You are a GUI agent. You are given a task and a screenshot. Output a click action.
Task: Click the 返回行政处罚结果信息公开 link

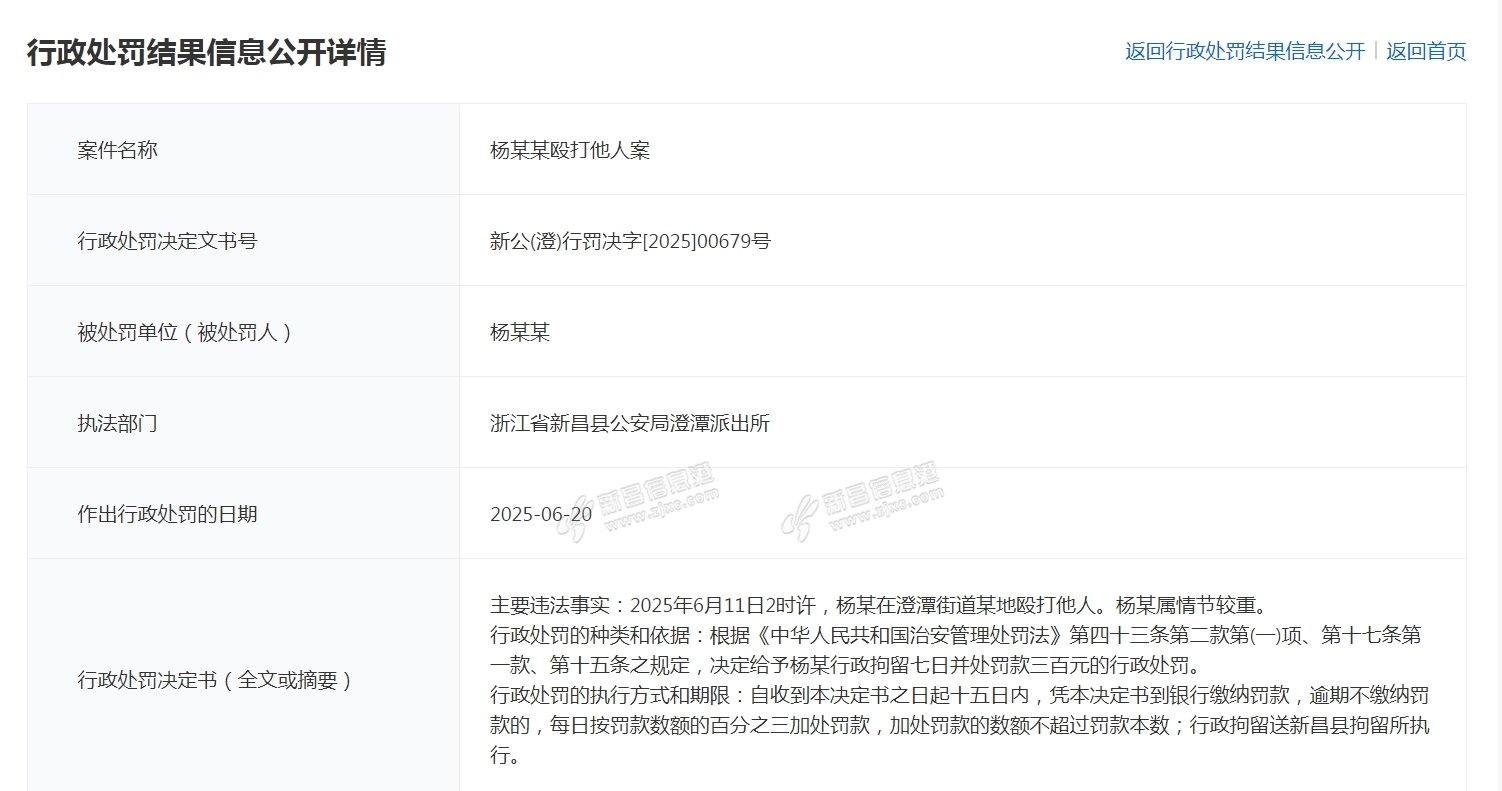(1244, 52)
